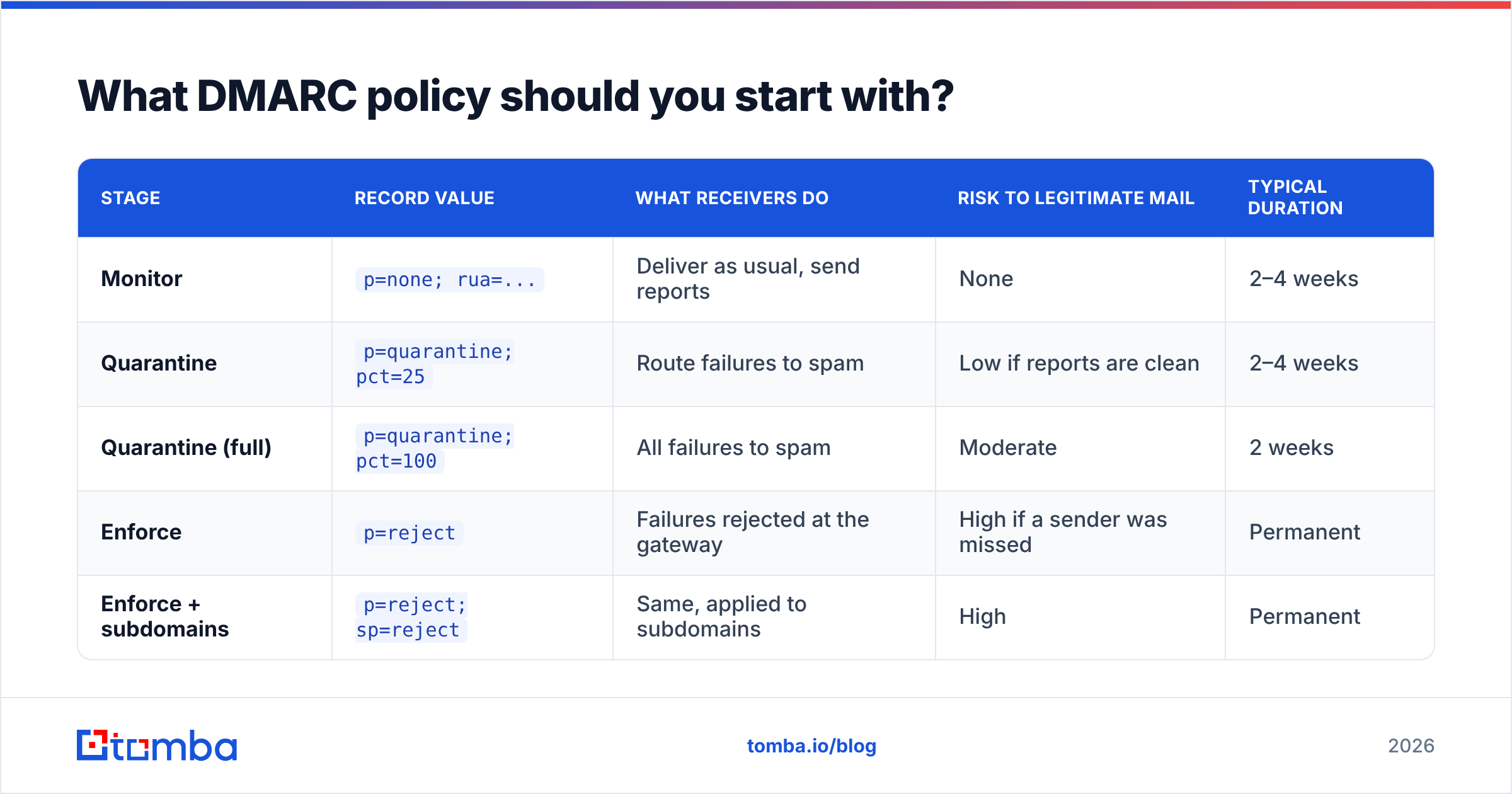Image resolution: width=1512 pixels, height=794 pixels.
Task: Click the "p=quarantine; pct=100" code value
Action: click(435, 449)
